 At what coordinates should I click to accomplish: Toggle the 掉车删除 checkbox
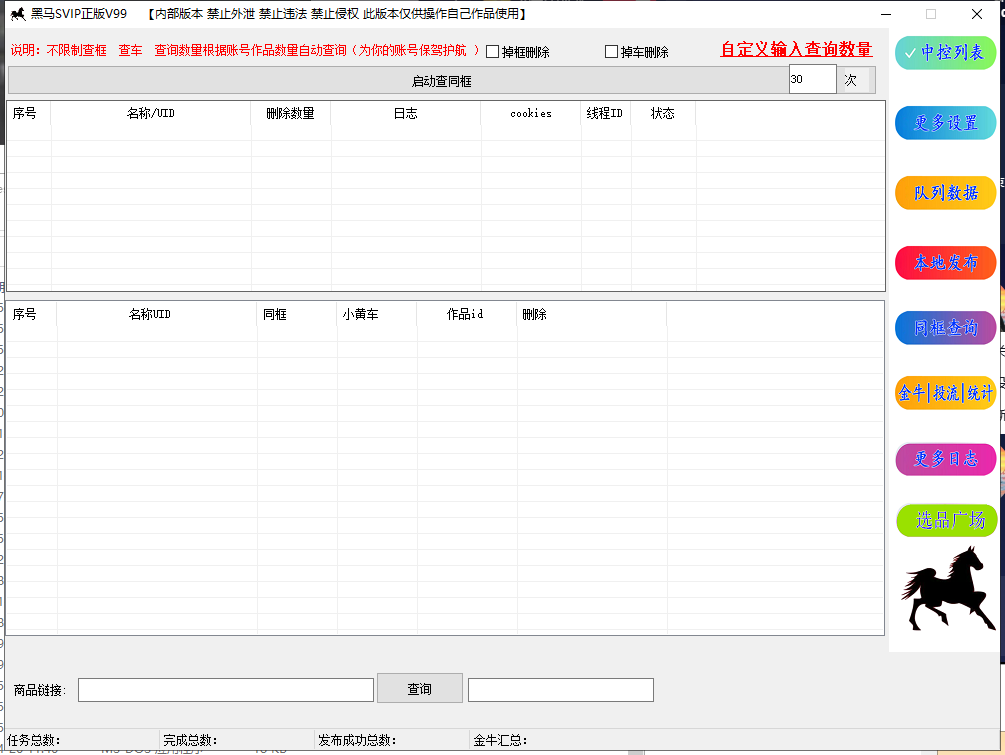[x=612, y=52]
